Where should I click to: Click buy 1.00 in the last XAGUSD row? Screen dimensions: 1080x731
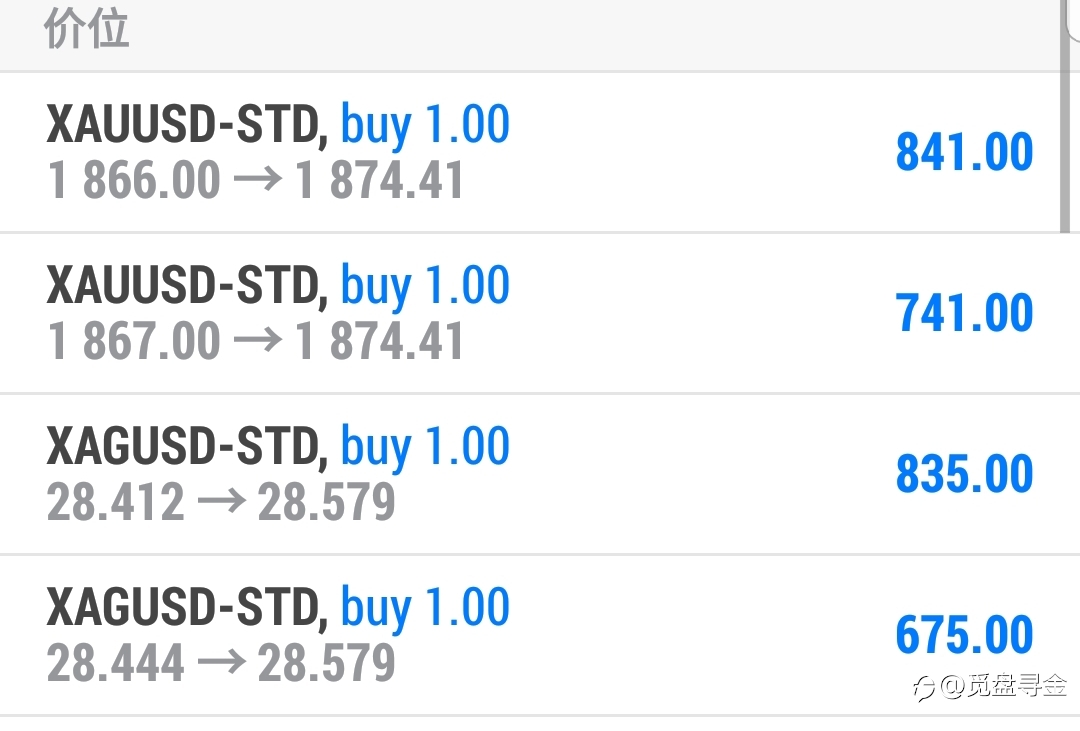click(425, 608)
